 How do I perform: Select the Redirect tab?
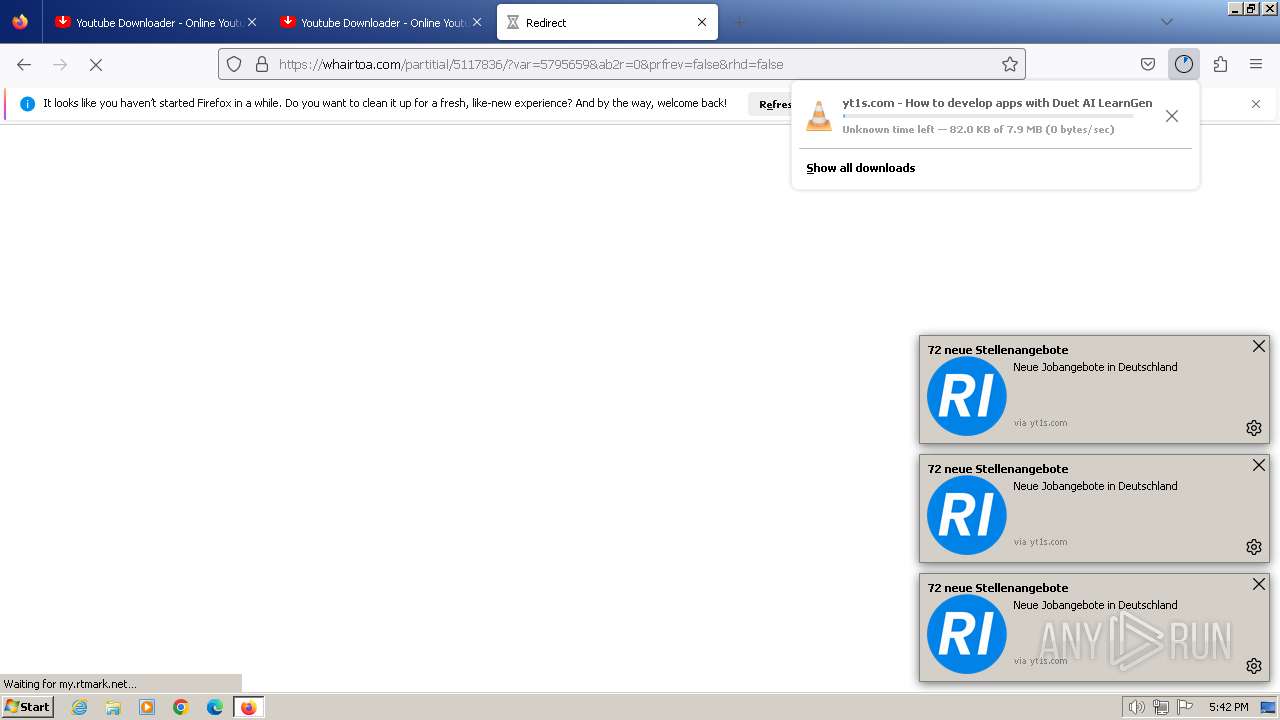tap(607, 22)
